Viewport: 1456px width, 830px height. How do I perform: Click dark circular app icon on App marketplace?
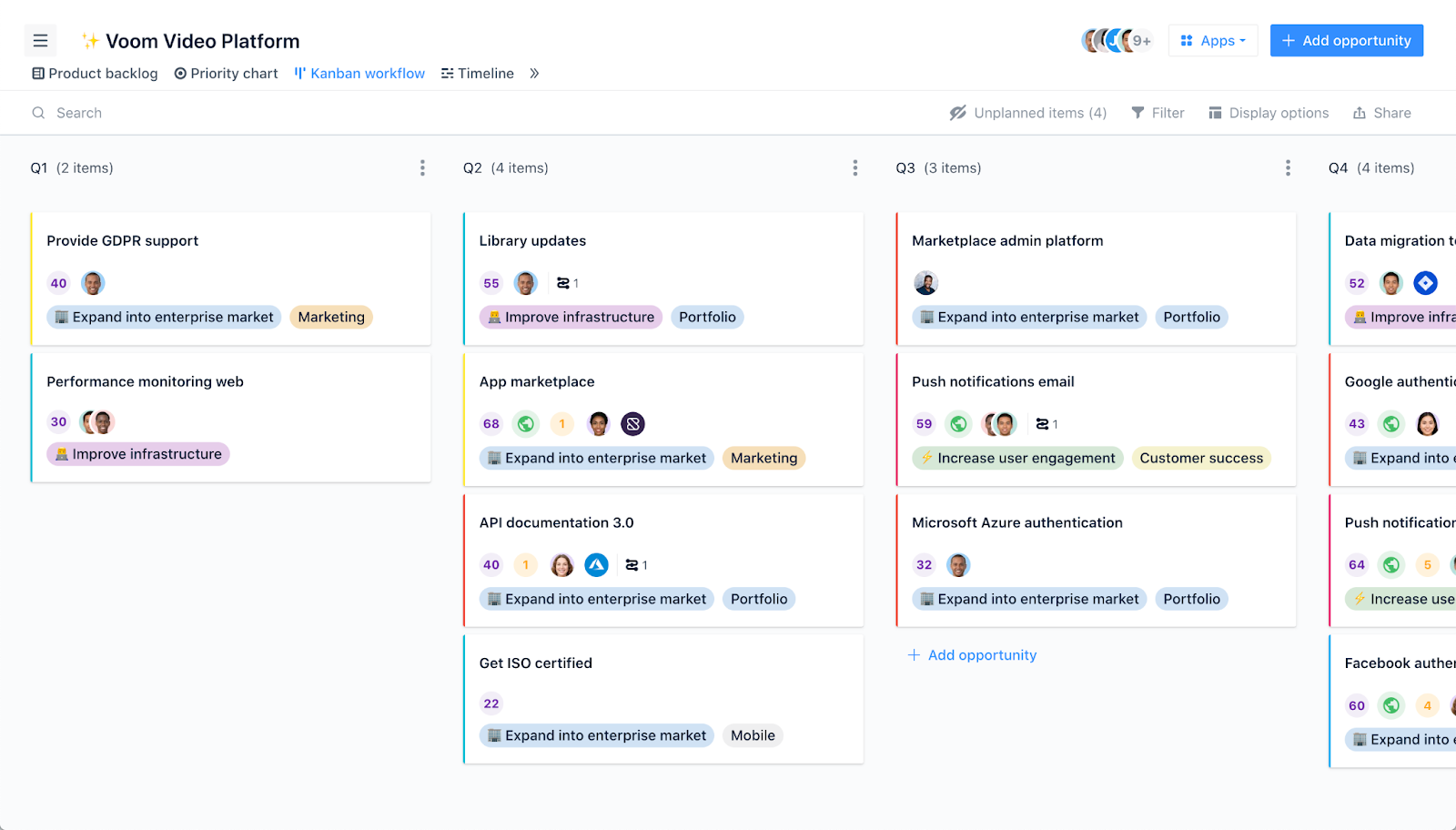click(x=633, y=424)
